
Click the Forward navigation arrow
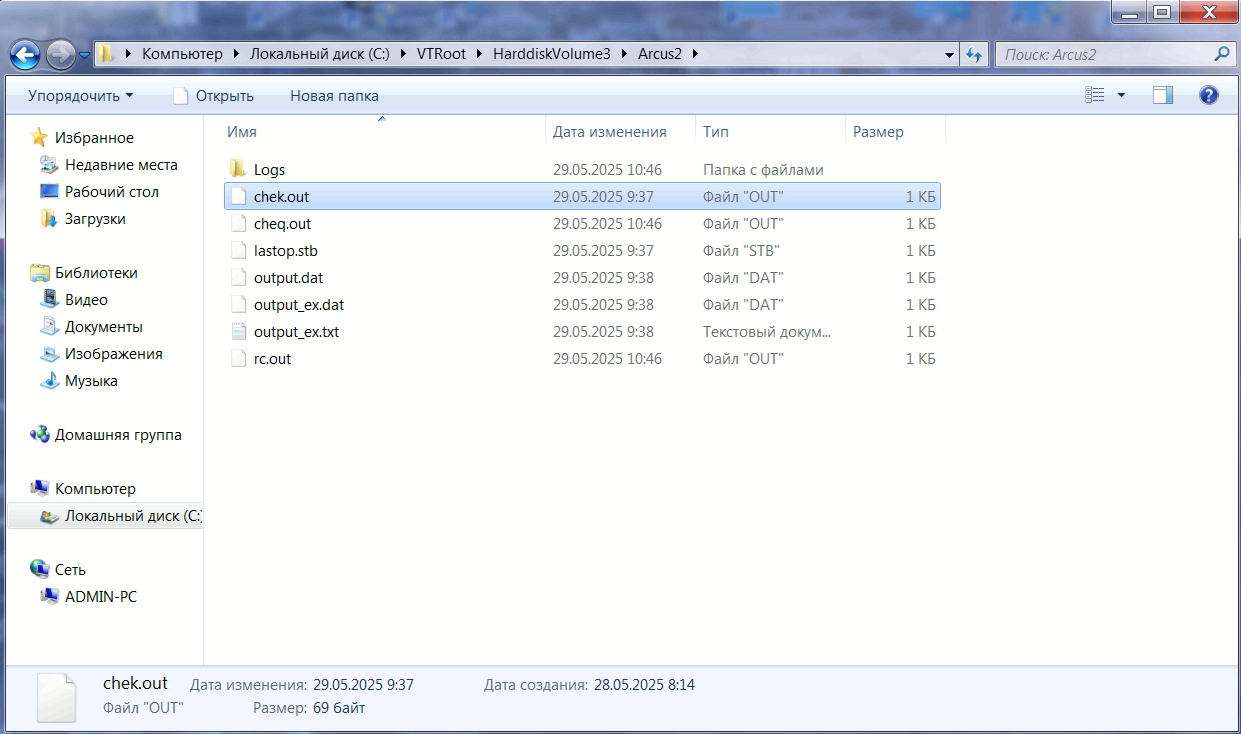(60, 54)
